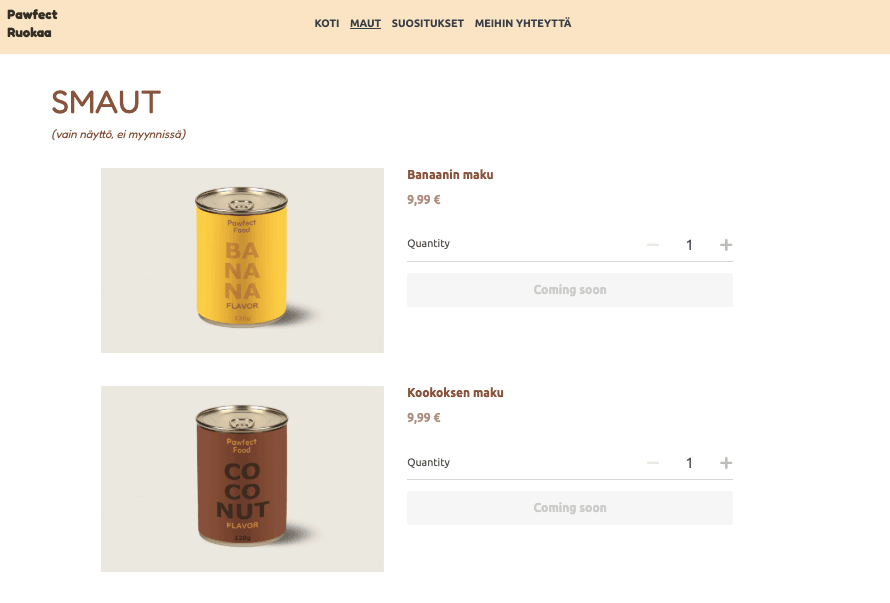Click Coming soon button under Banaanin maku
The height and width of the screenshot is (603, 890).
570,290
